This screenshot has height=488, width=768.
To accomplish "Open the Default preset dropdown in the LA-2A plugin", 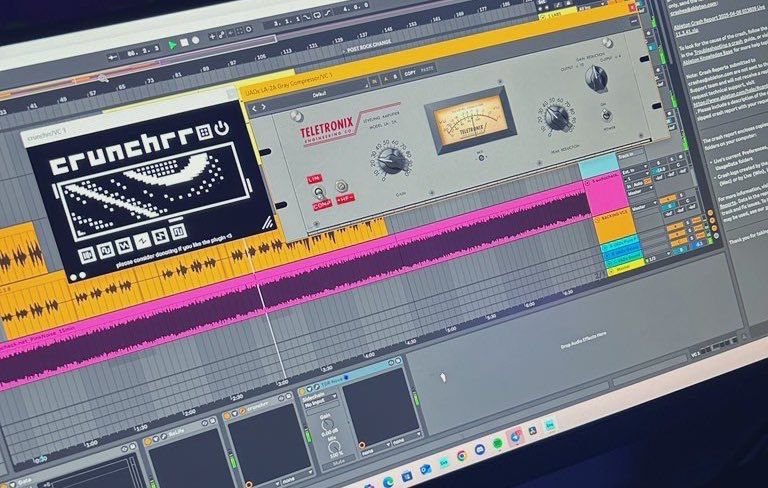I will coord(320,95).
